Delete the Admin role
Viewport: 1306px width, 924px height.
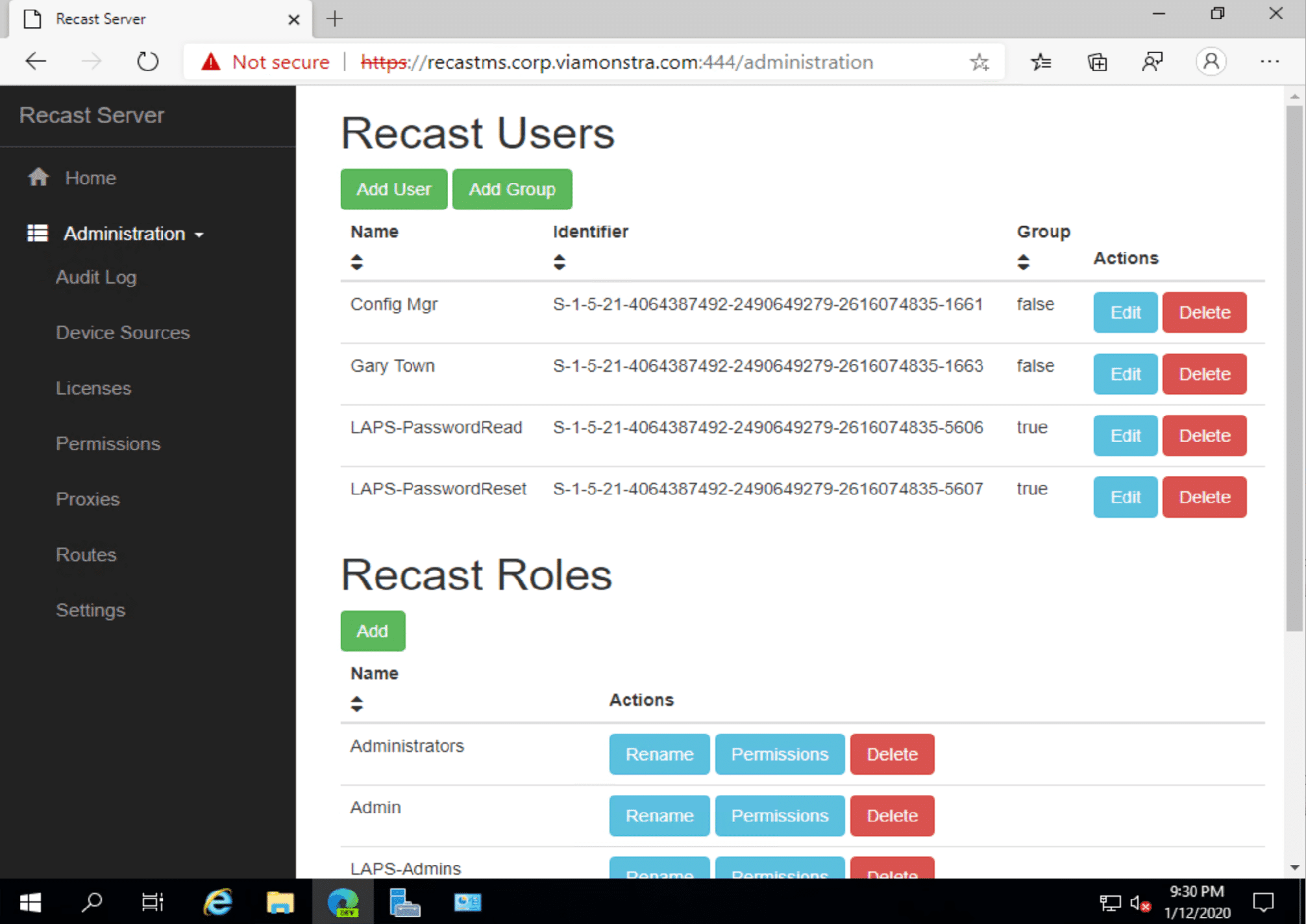point(892,816)
